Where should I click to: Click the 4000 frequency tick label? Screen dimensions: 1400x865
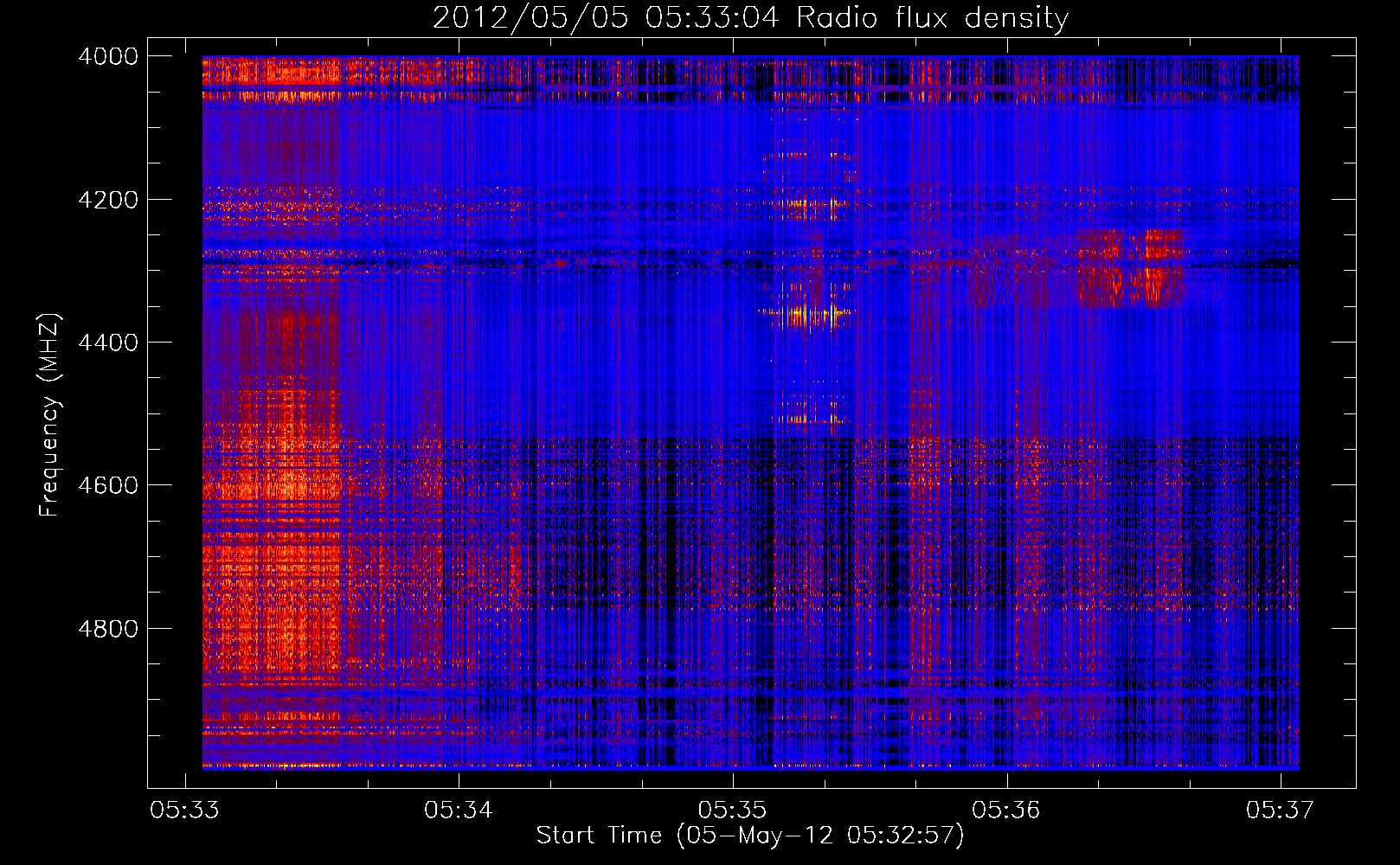click(x=108, y=56)
